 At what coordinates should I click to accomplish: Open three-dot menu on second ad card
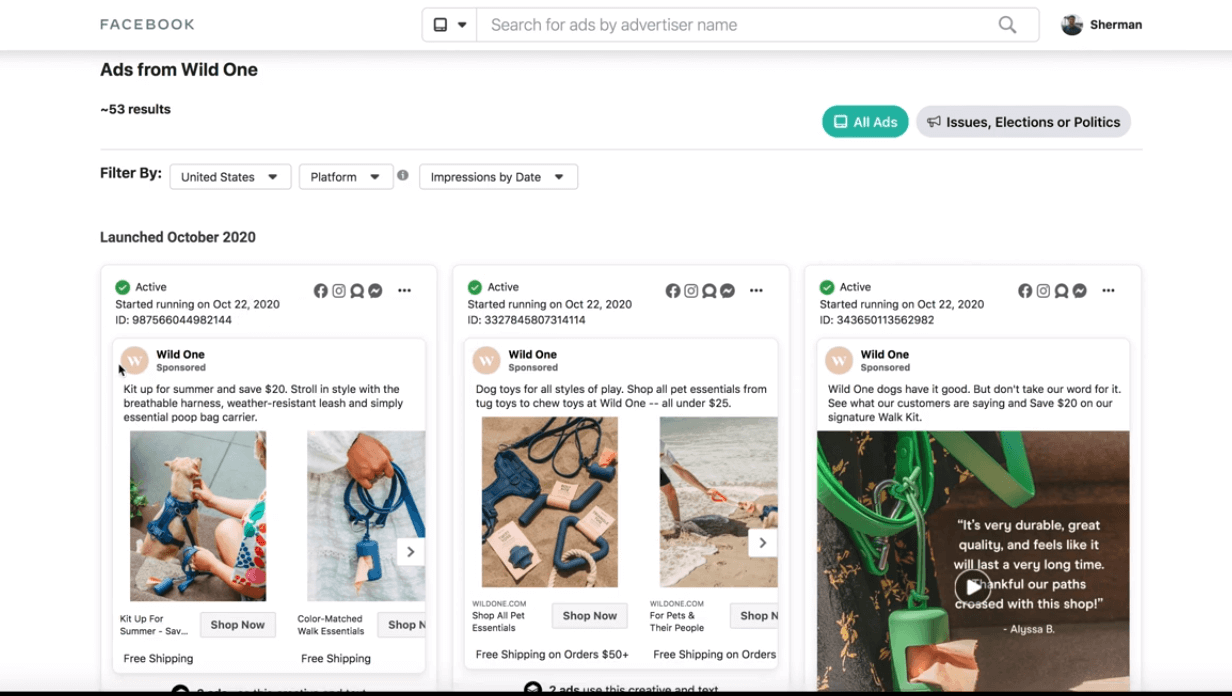pyautogui.click(x=756, y=291)
